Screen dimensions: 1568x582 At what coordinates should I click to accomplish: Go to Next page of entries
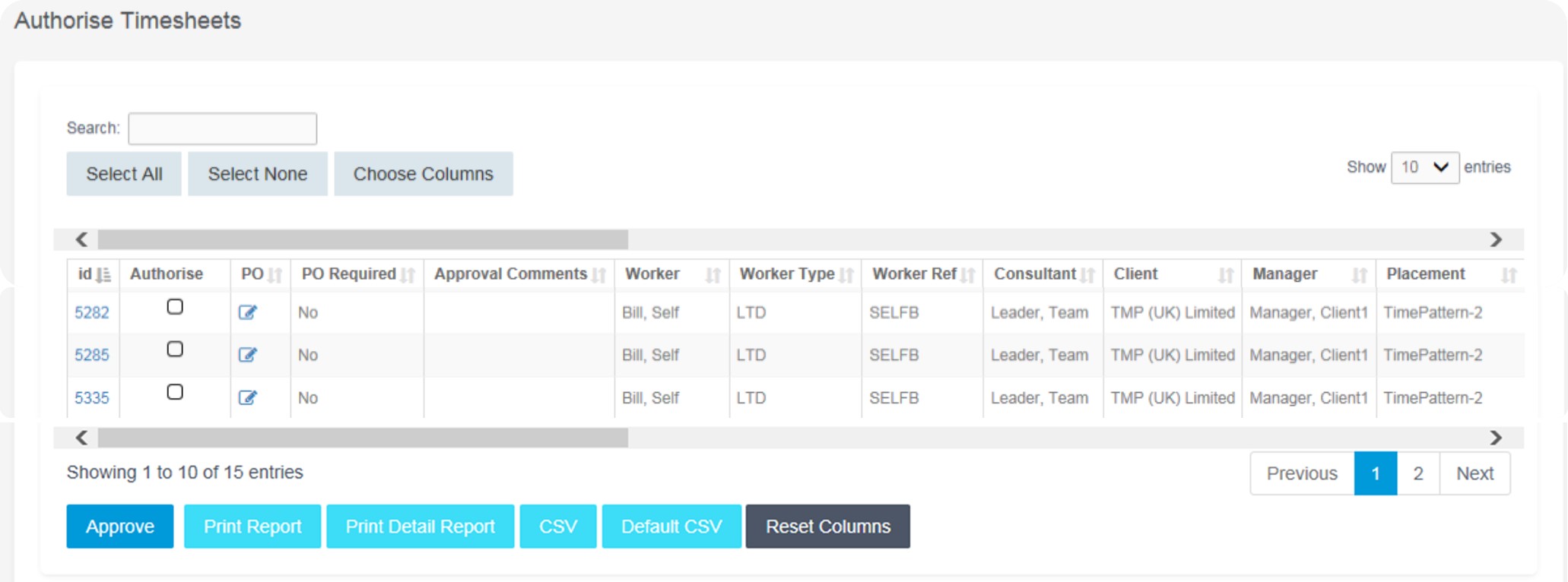(1474, 473)
